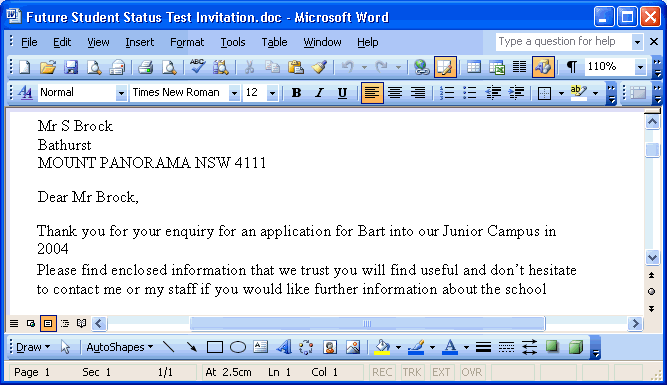Expand the Line Color dropdown arrow
The image size is (667, 385).
click(432, 348)
